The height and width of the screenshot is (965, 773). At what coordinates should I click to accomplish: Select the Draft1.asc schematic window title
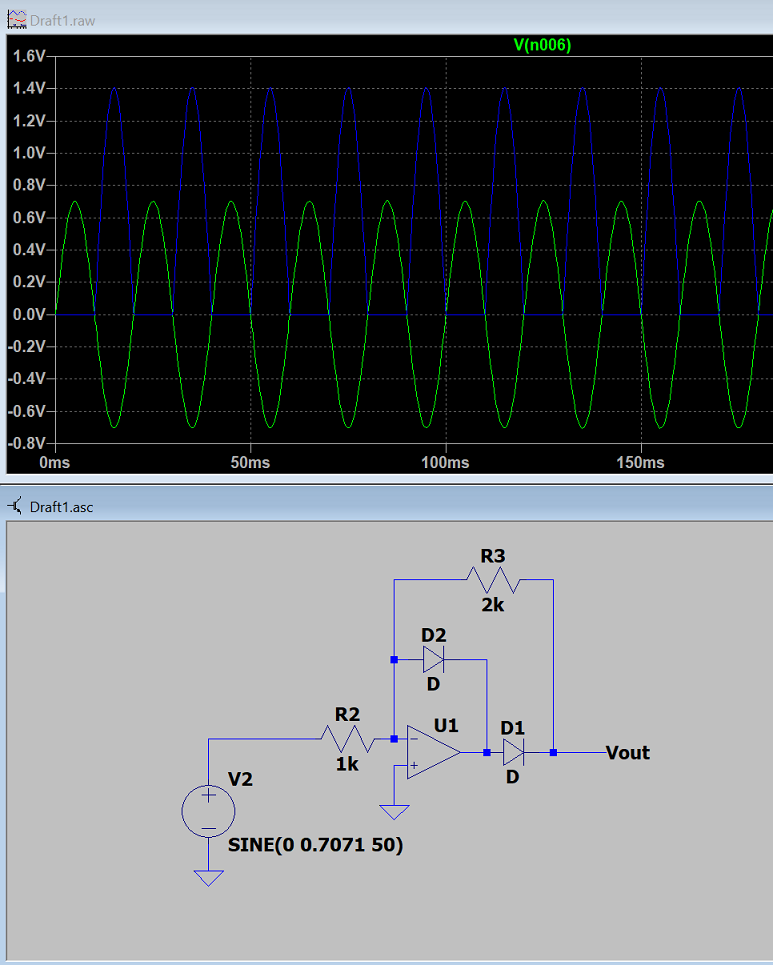(62, 507)
